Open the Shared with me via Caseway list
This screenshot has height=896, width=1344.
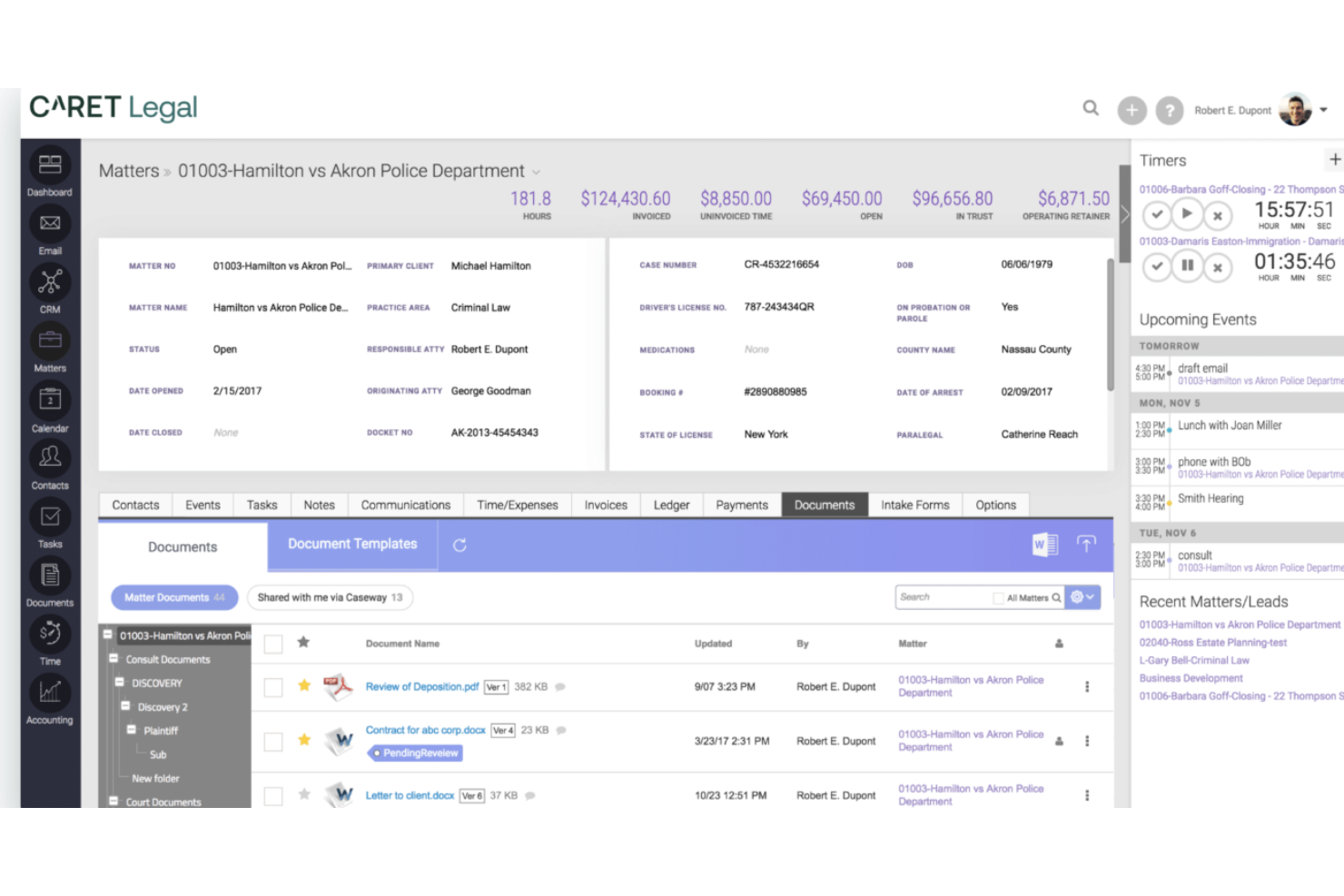click(330, 597)
